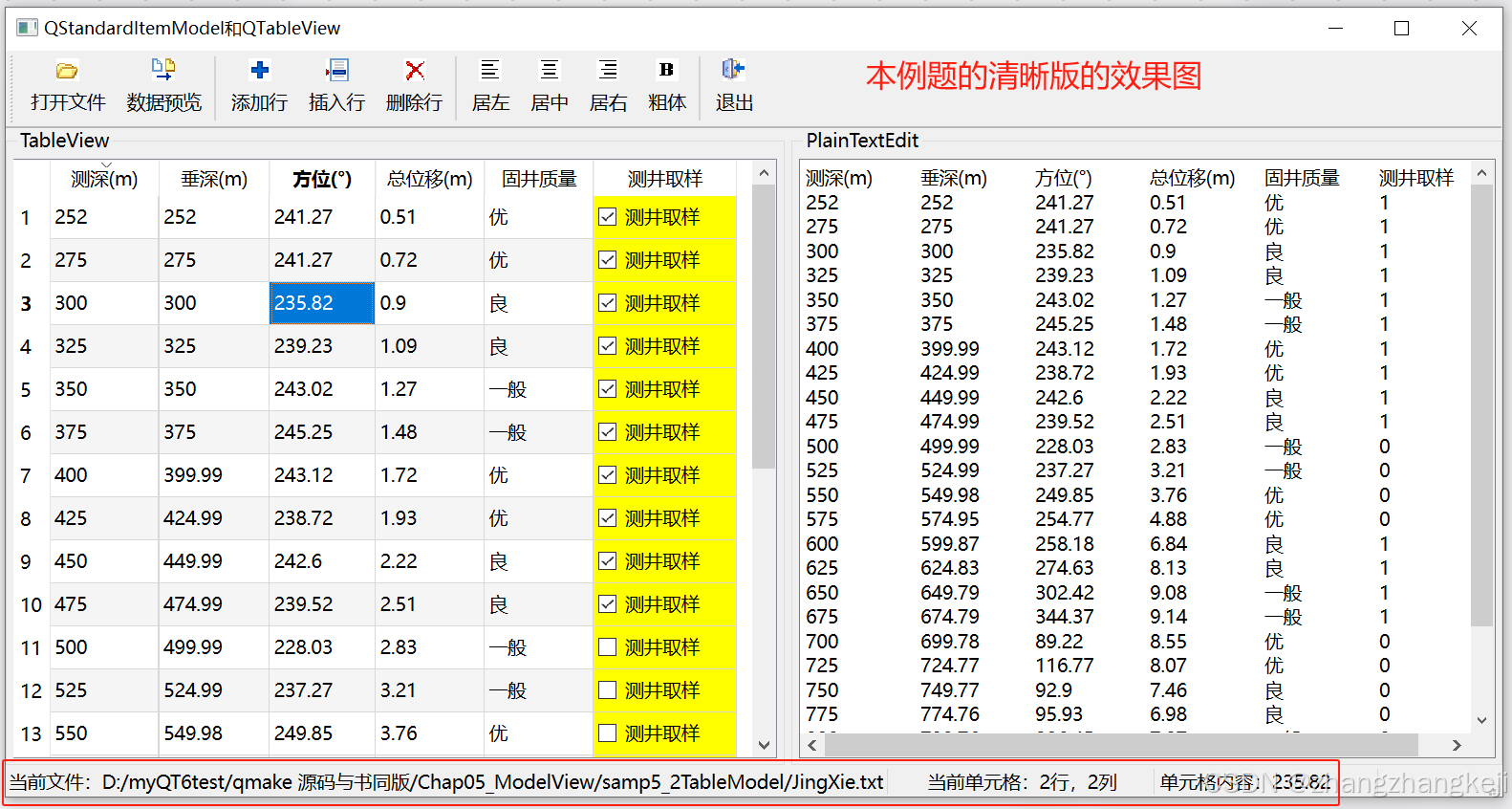Click the TableView vertical scrollbar handle
Viewport: 1512px width, 809px height.
coord(764,327)
